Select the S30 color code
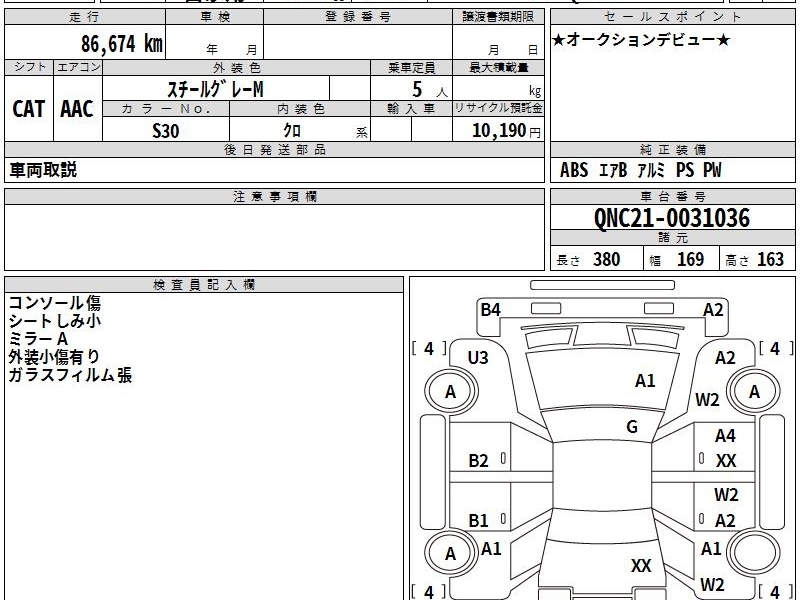This screenshot has width=800, height=600. point(166,131)
